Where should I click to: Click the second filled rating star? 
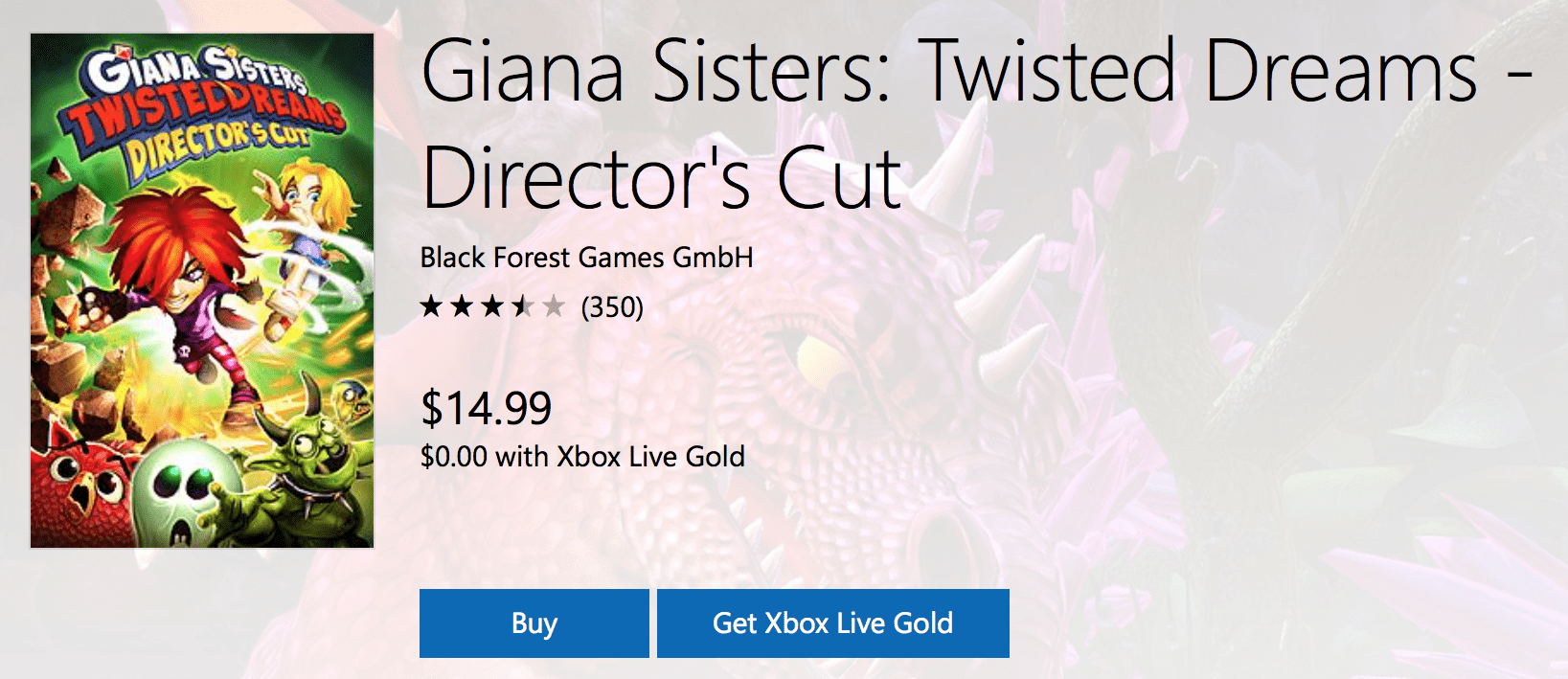pos(463,306)
